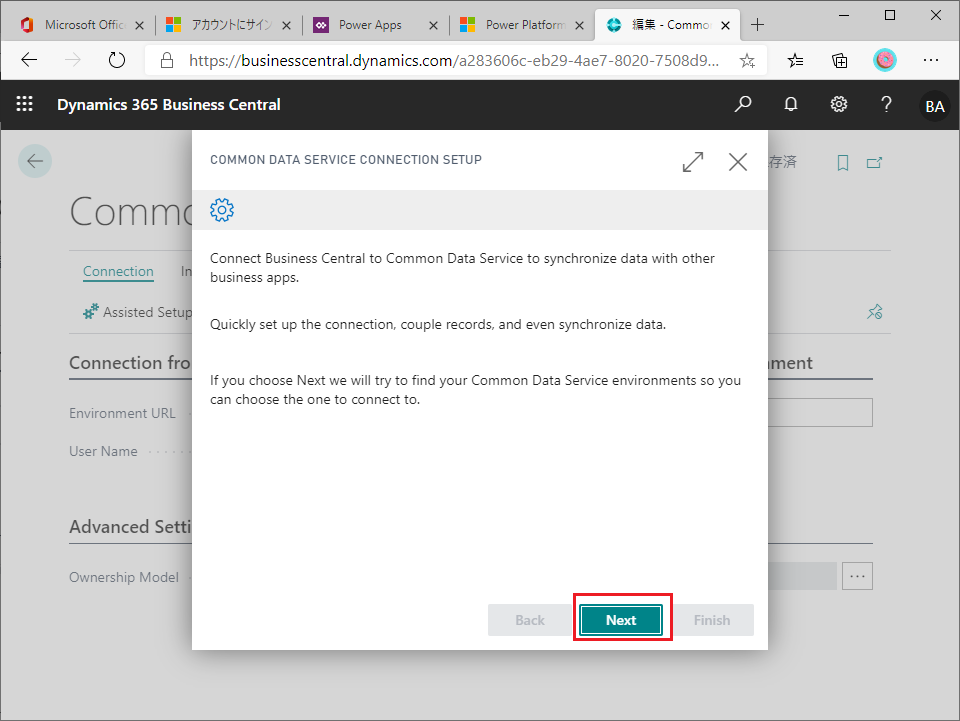Viewport: 960px width, 721px height.
Task: Close the Power Apps browser tab
Action: coord(433,25)
